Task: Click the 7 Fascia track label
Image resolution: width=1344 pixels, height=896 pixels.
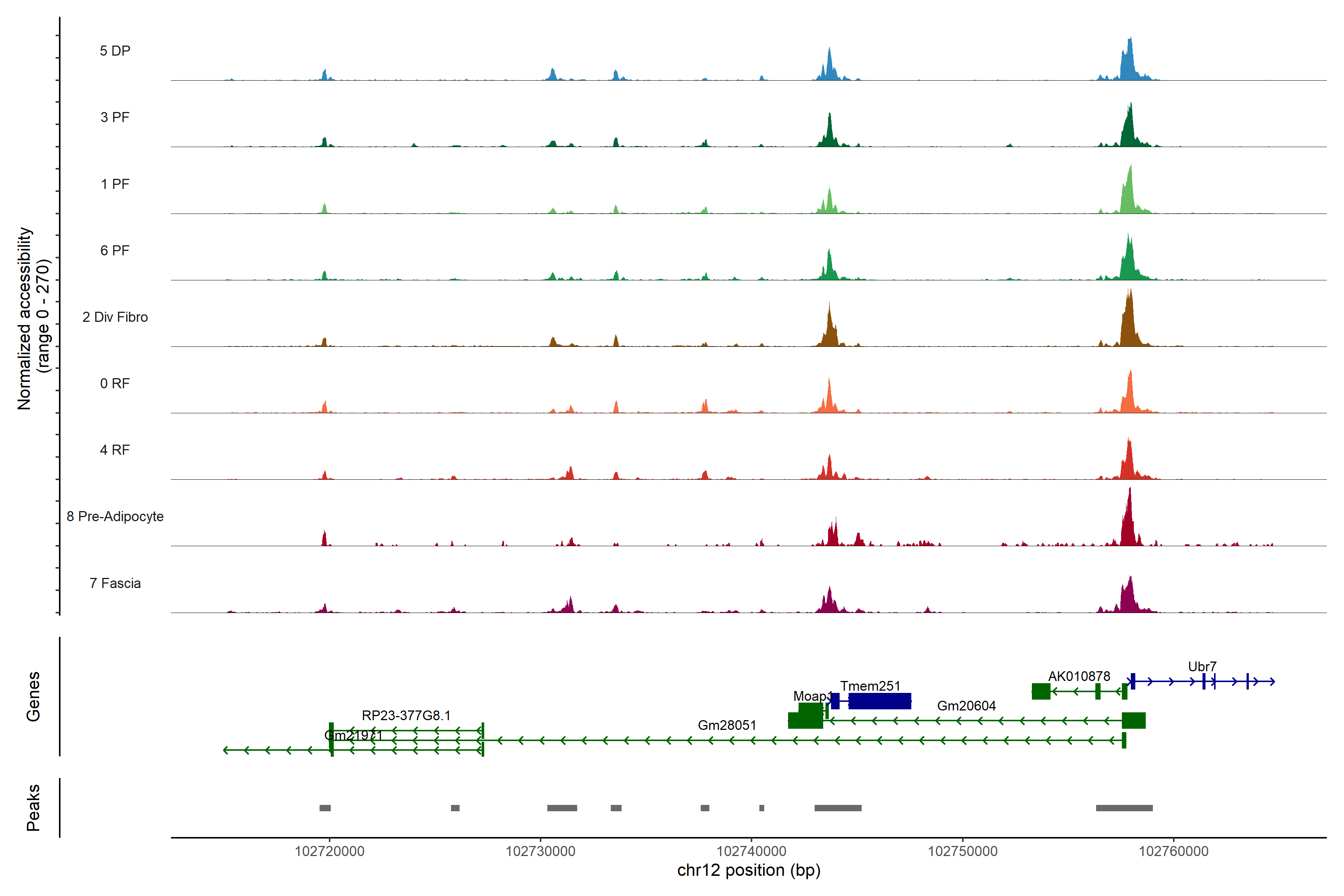Action: [115, 584]
